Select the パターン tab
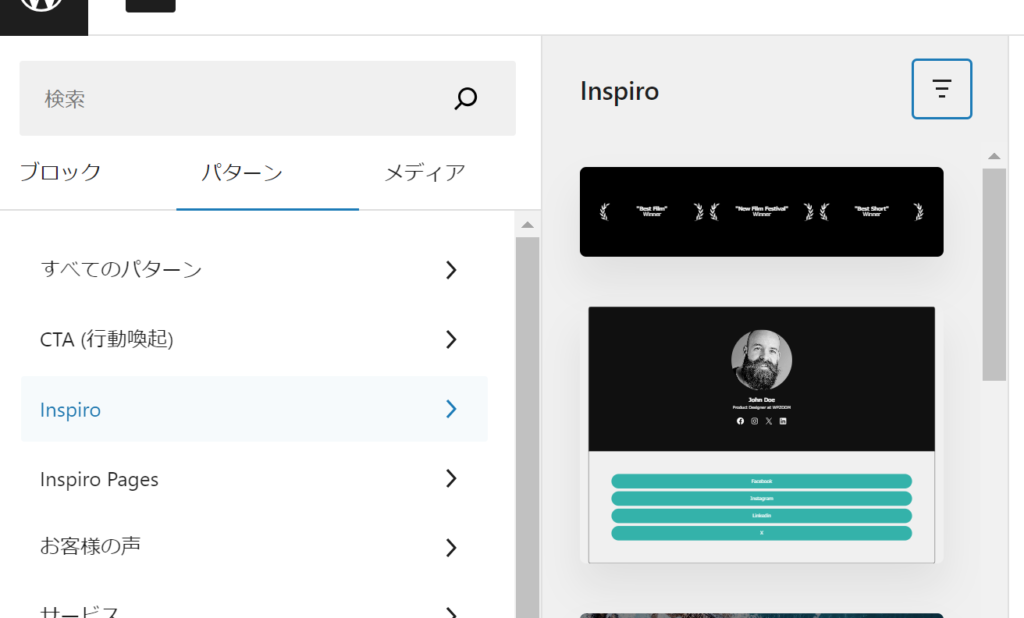 click(x=242, y=172)
